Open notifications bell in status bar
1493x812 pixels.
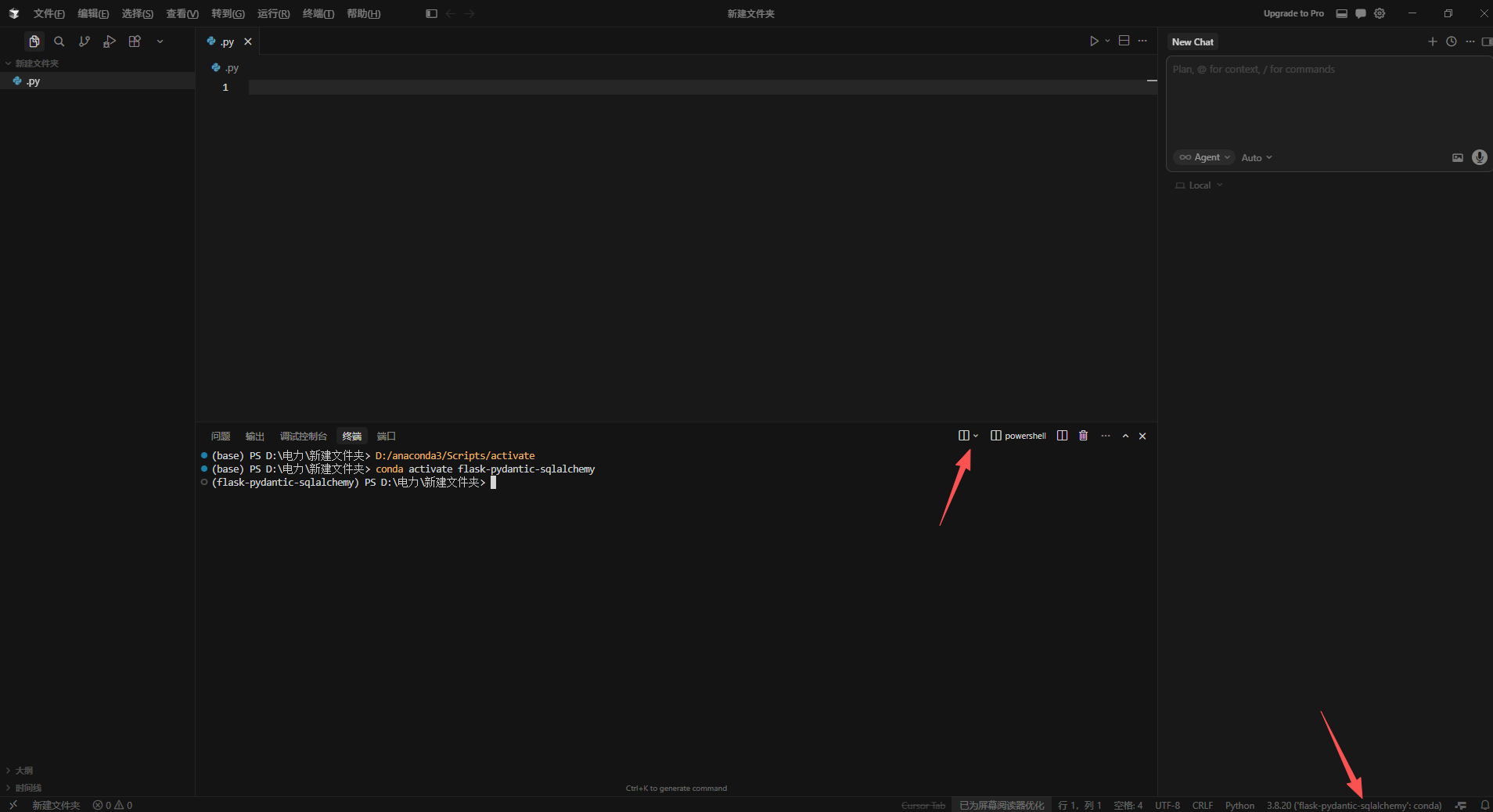pyautogui.click(x=1484, y=805)
